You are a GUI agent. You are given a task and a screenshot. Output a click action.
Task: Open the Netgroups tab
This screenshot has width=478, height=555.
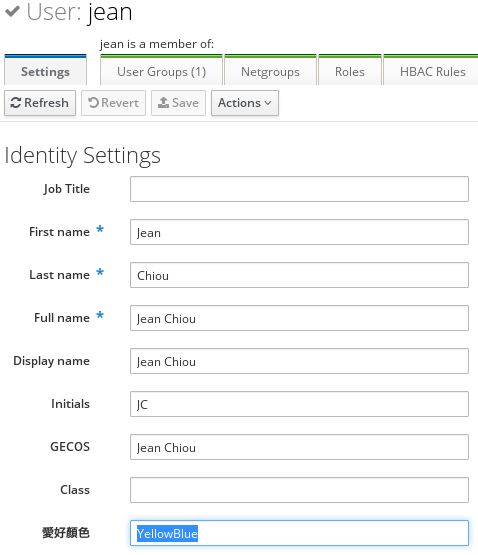(x=270, y=70)
